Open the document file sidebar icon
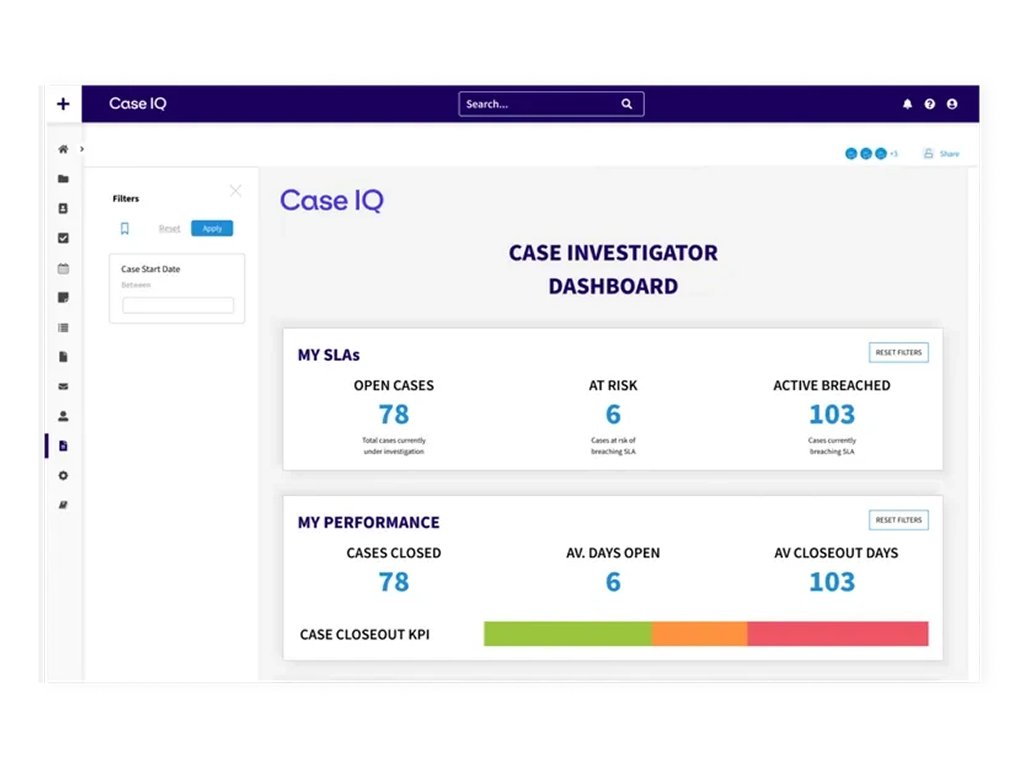This screenshot has width=1024, height=768. 63,357
